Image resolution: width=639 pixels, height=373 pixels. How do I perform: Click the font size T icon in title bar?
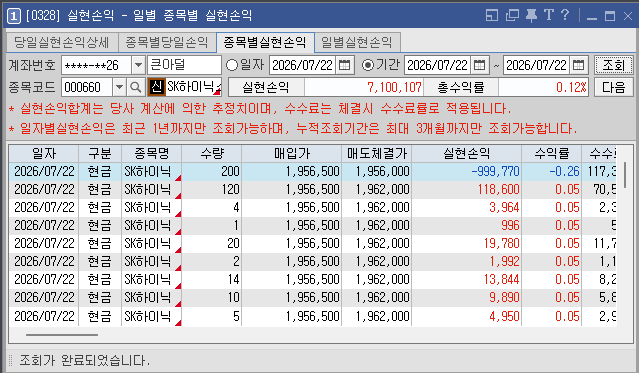(x=549, y=15)
